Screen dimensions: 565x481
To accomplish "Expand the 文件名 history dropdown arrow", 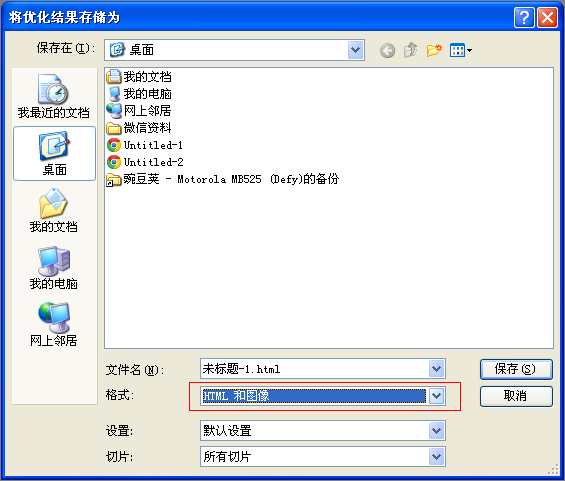I will pos(436,369).
